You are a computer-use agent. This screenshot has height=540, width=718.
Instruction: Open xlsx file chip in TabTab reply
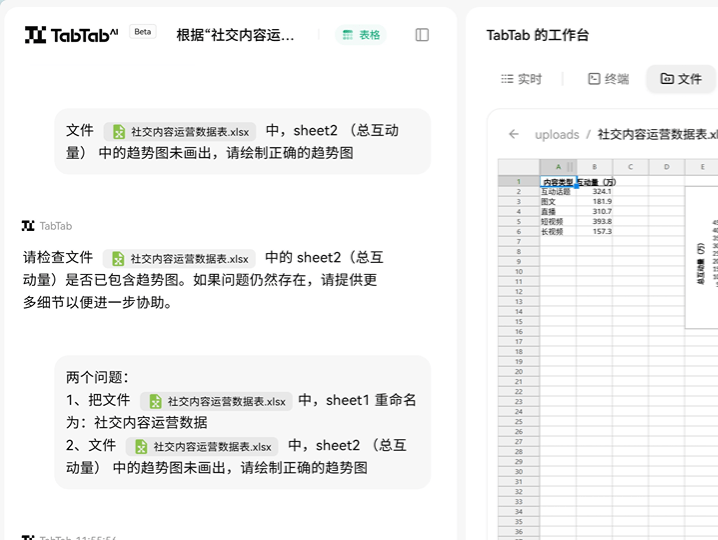[x=180, y=258]
